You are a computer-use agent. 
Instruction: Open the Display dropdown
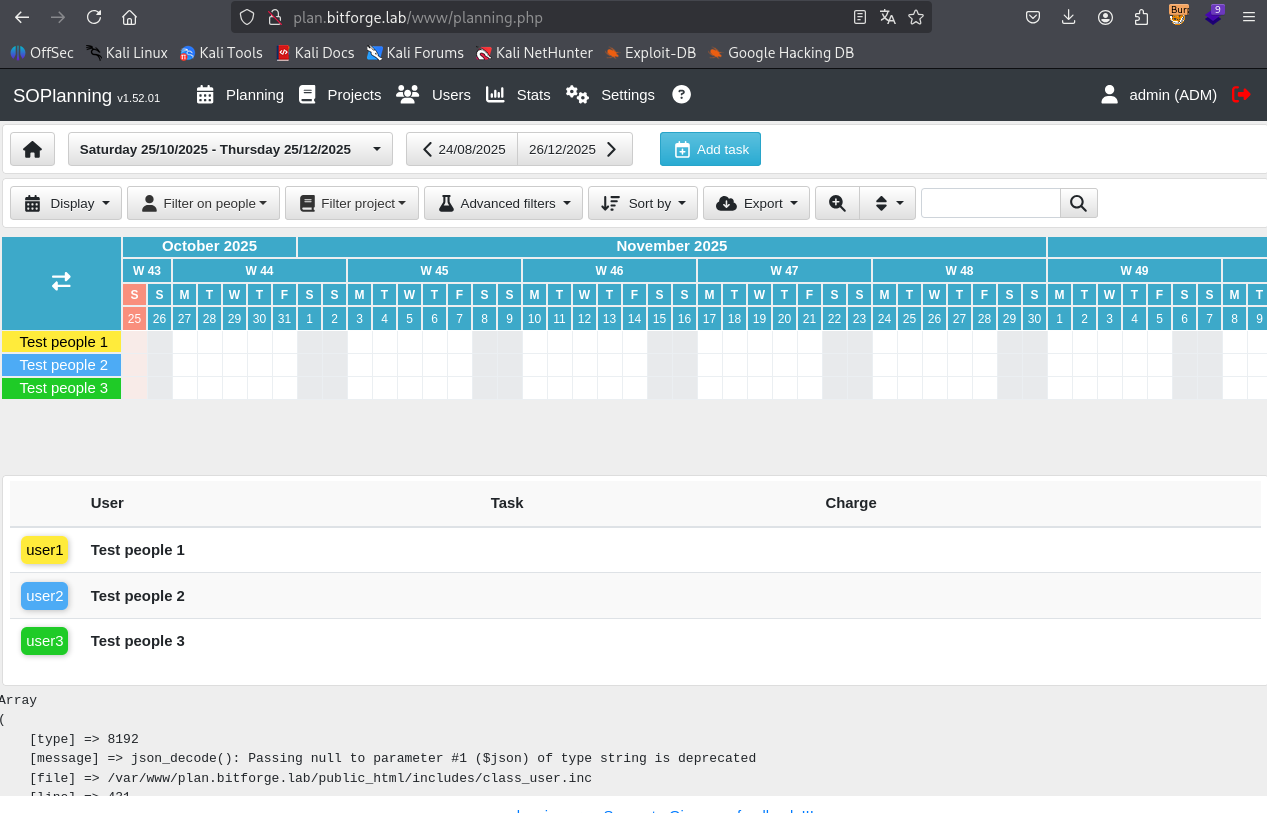point(66,203)
